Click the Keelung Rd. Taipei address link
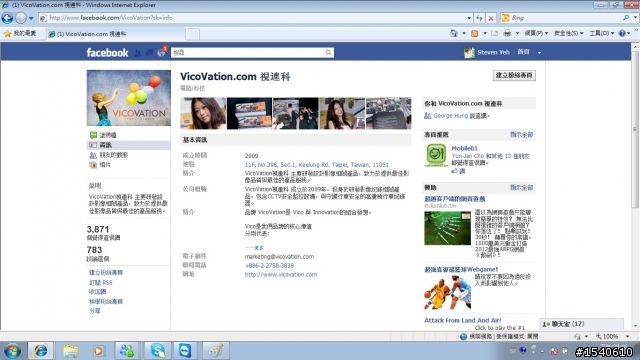640x360 pixels. point(317,165)
